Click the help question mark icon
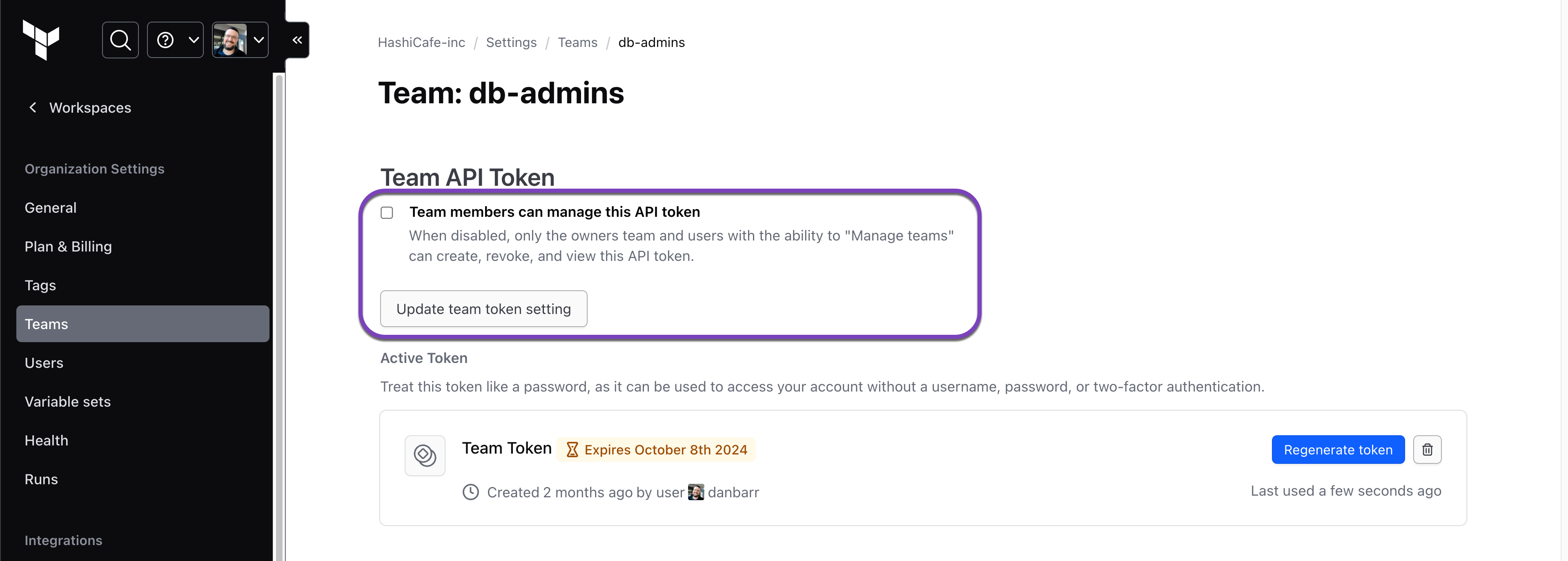The image size is (1568, 561). (x=166, y=40)
